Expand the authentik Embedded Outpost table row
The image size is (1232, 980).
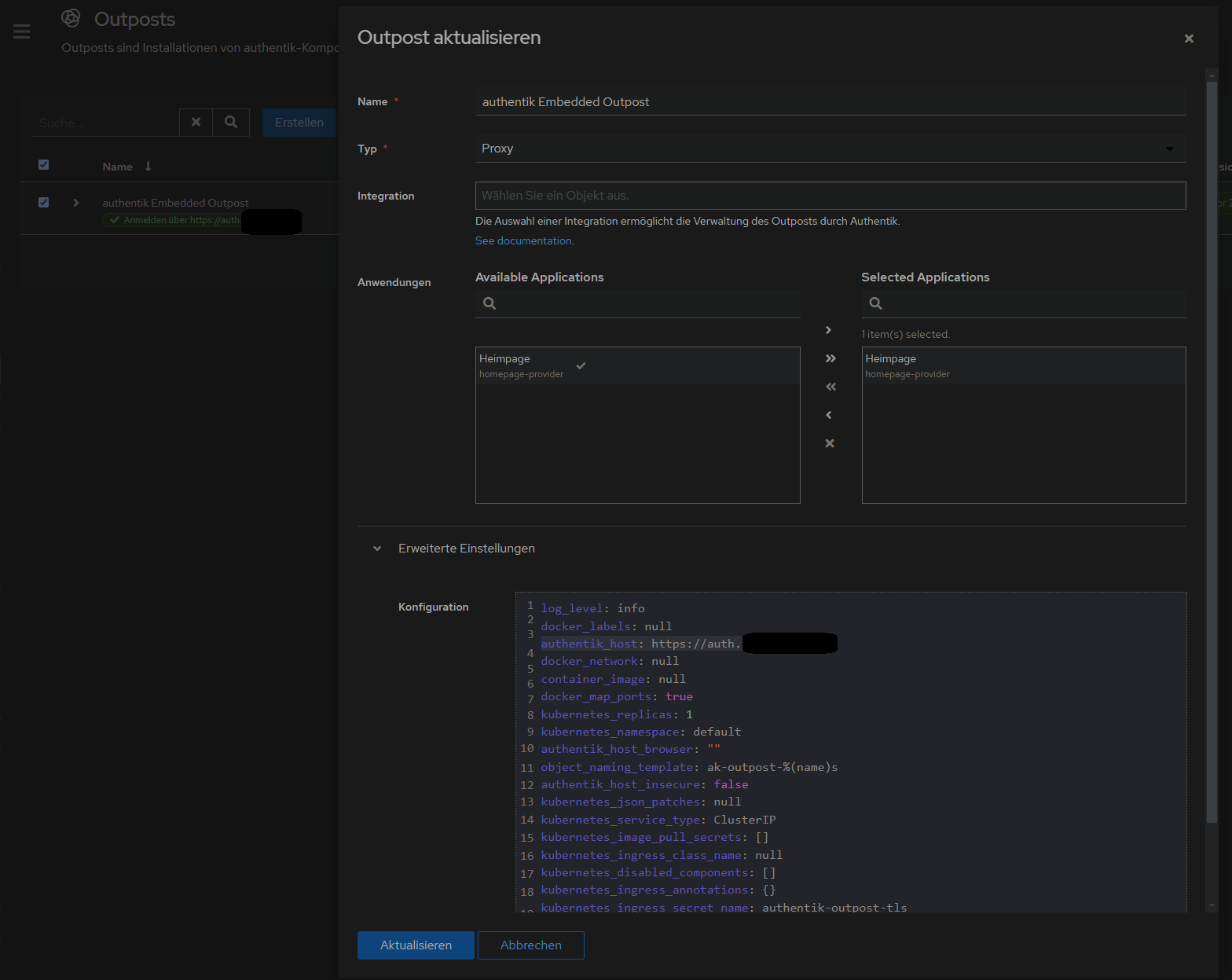(76, 203)
